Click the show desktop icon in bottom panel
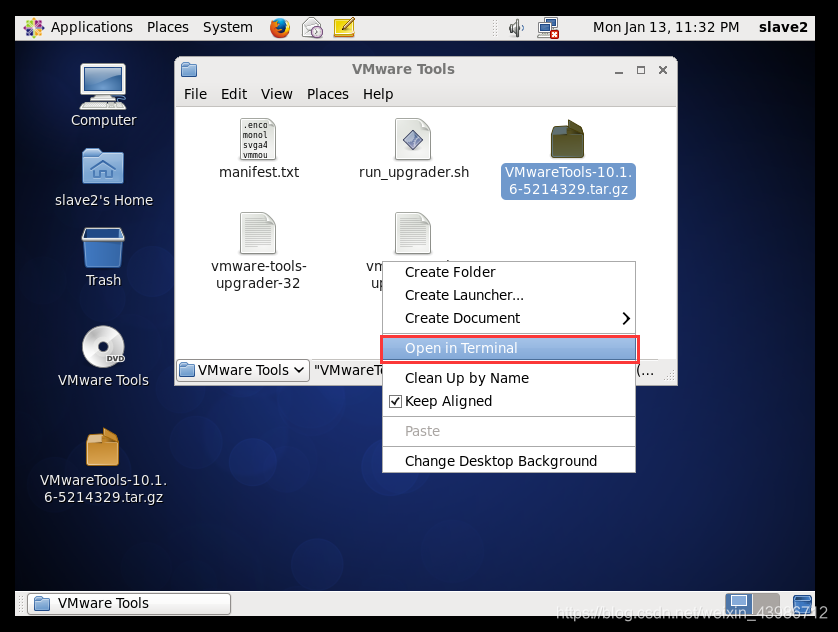This screenshot has width=838, height=632. [802, 604]
